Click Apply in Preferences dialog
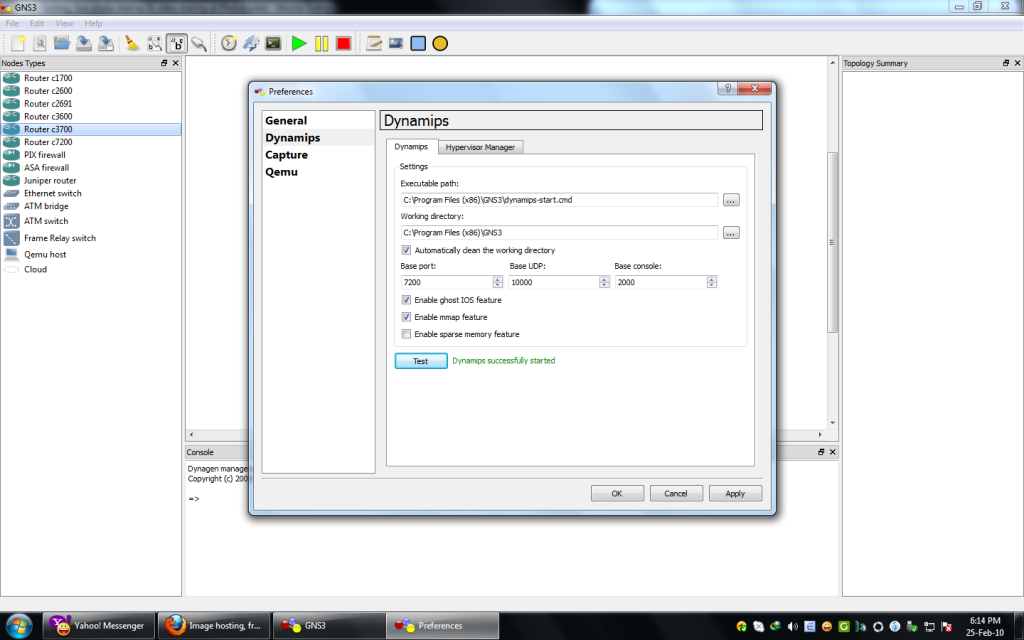1024x640 pixels. [735, 494]
